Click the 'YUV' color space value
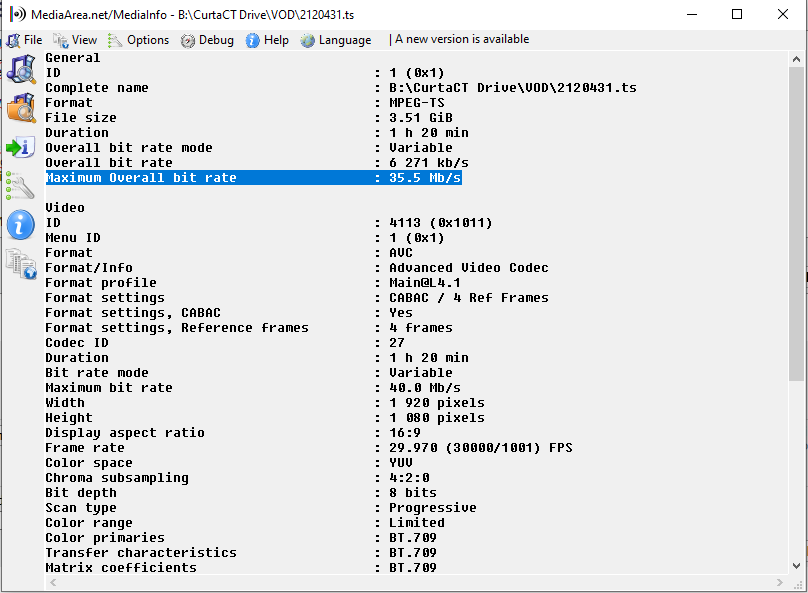The image size is (808, 593). (400, 463)
